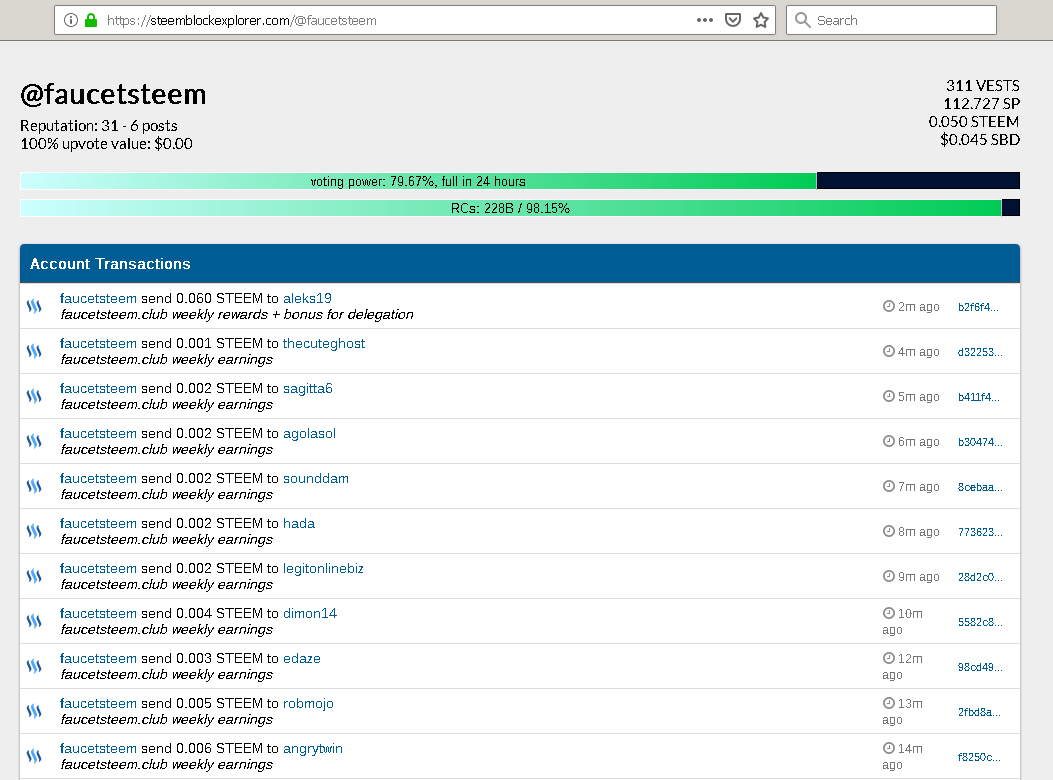Viewport: 1053px width, 780px height.
Task: Save page to Pocket icon
Action: pyautogui.click(x=733, y=20)
